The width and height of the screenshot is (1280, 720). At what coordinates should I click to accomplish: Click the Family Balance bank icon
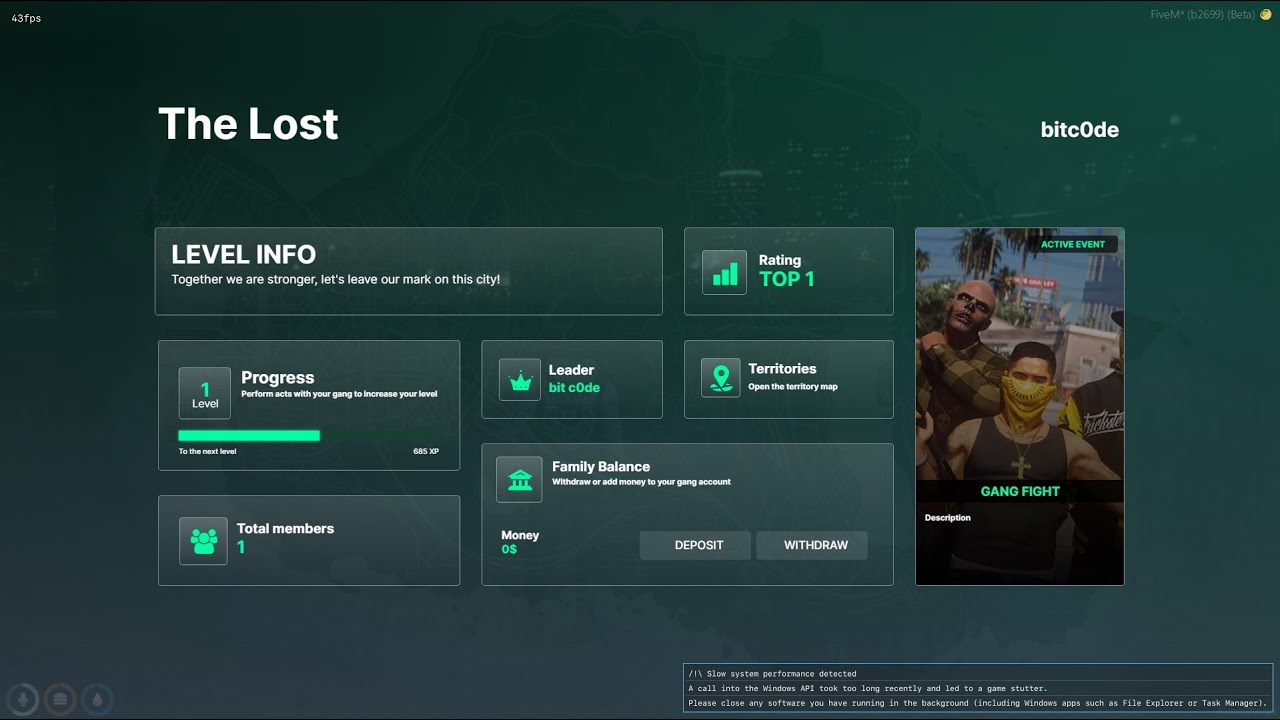point(519,480)
